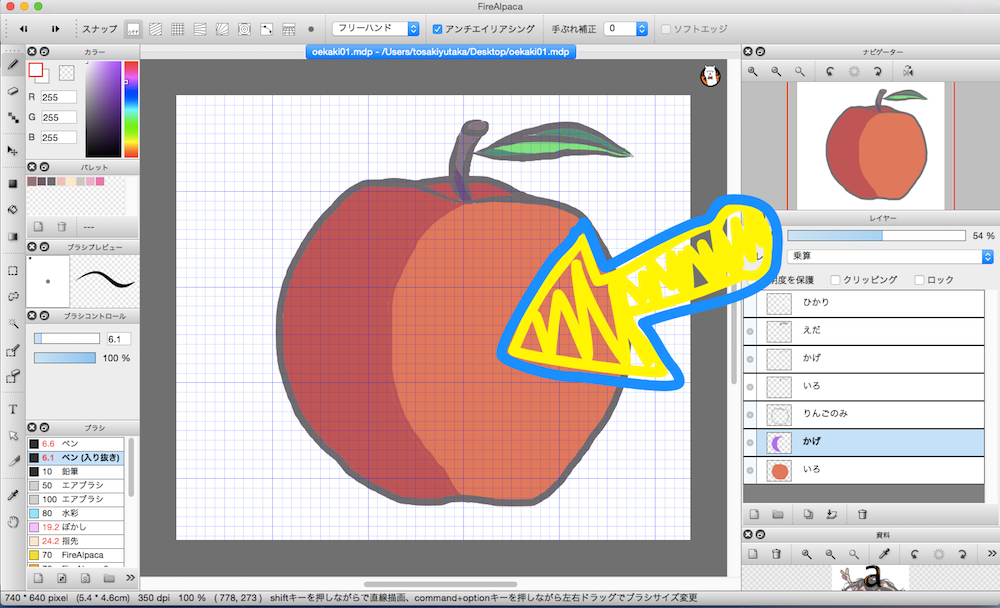The height and width of the screenshot is (608, 1000).
Task: Select the text tool
Action: pos(13,410)
